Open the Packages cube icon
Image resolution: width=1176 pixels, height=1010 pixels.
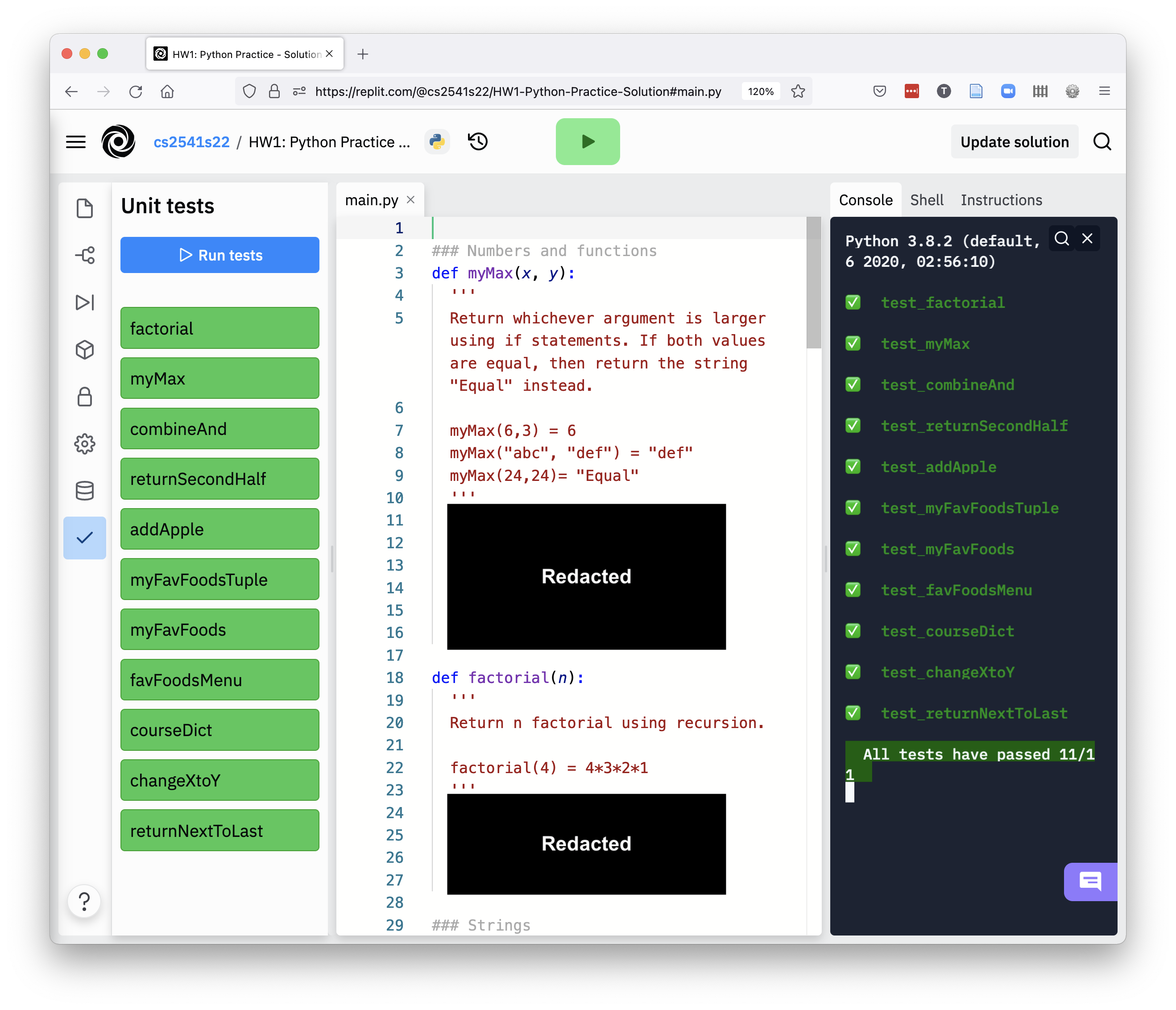[x=85, y=349]
